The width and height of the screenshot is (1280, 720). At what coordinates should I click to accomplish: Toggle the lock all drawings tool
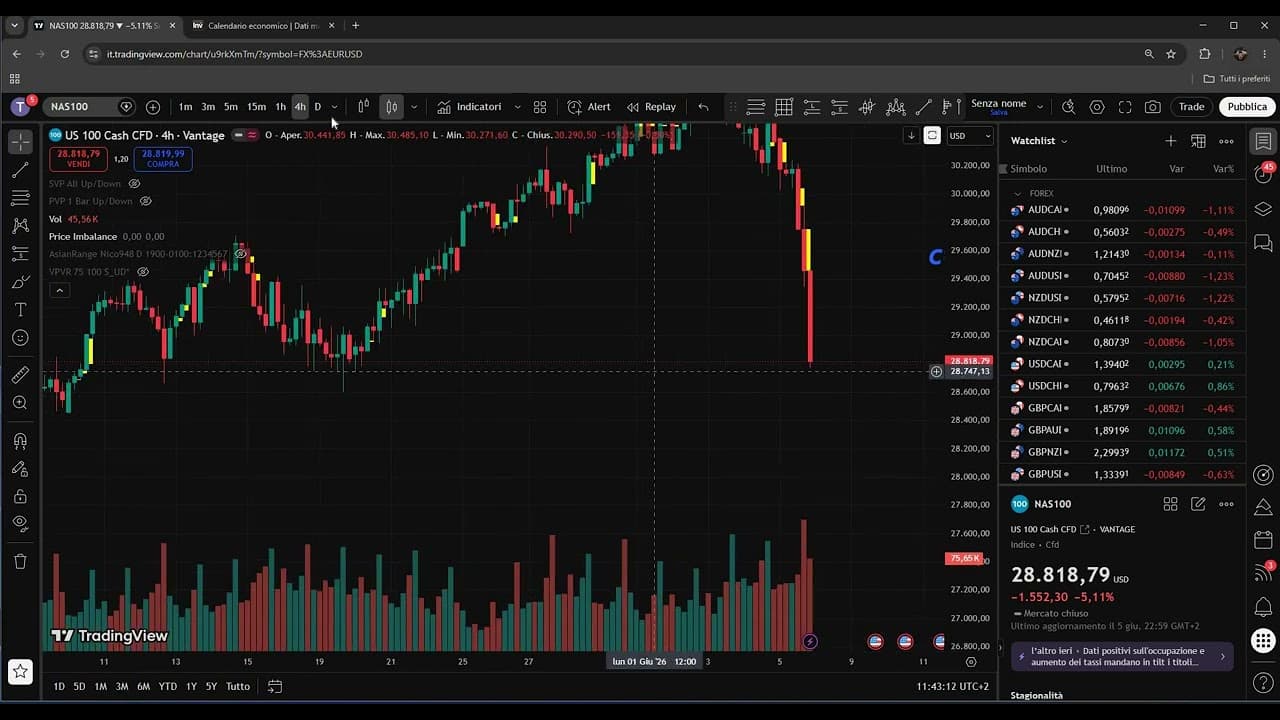point(20,497)
